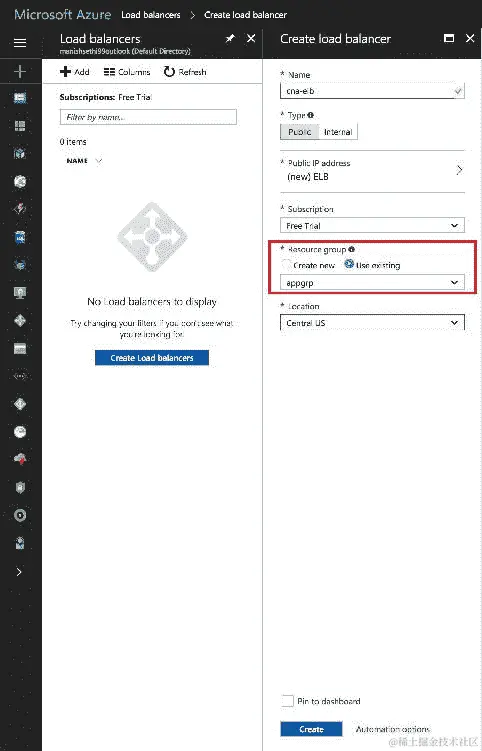The width and height of the screenshot is (482, 751).
Task: Click Add in Load balancers toolbar
Action: coord(75,72)
